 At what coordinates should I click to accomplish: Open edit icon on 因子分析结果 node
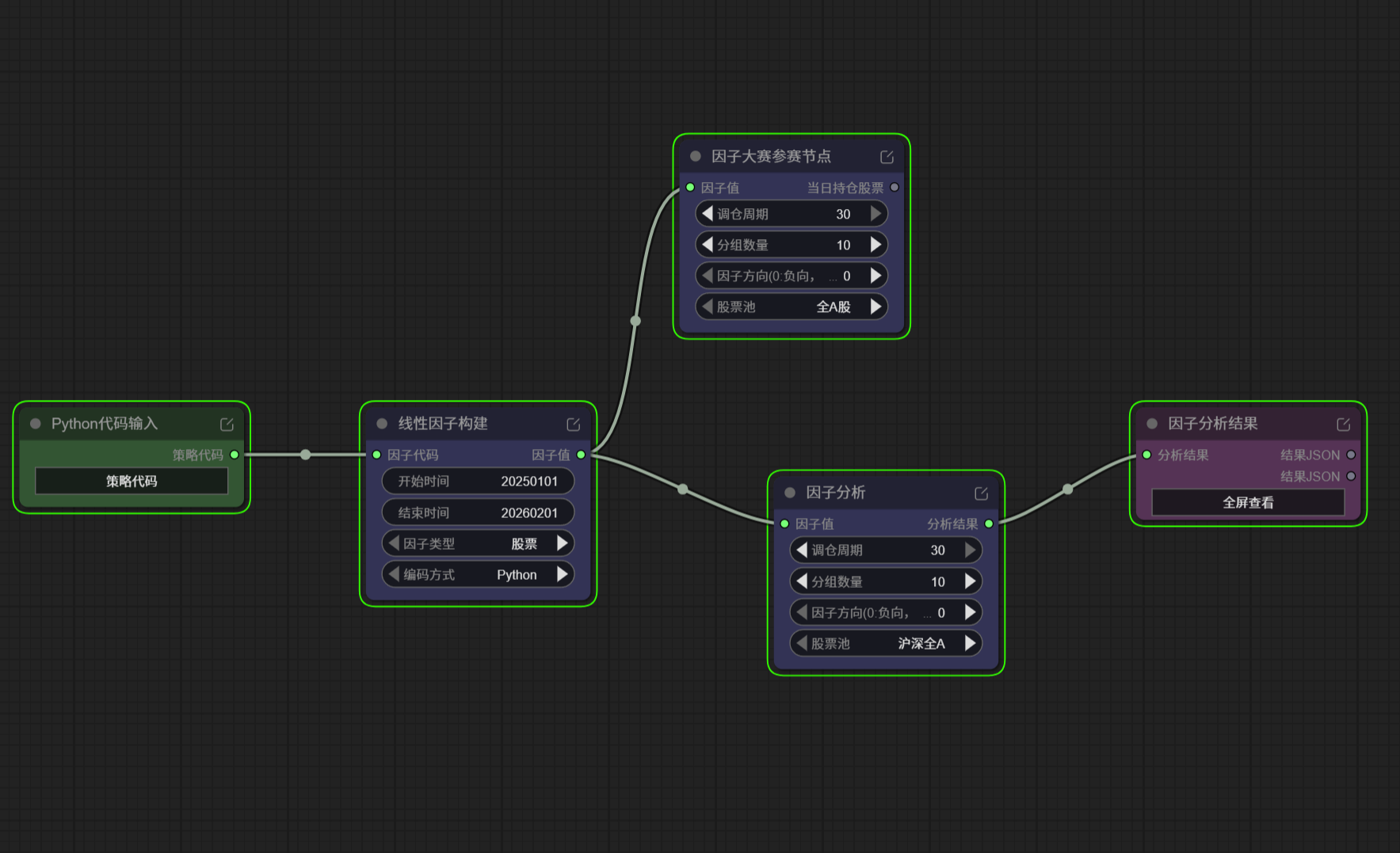coord(1343,425)
